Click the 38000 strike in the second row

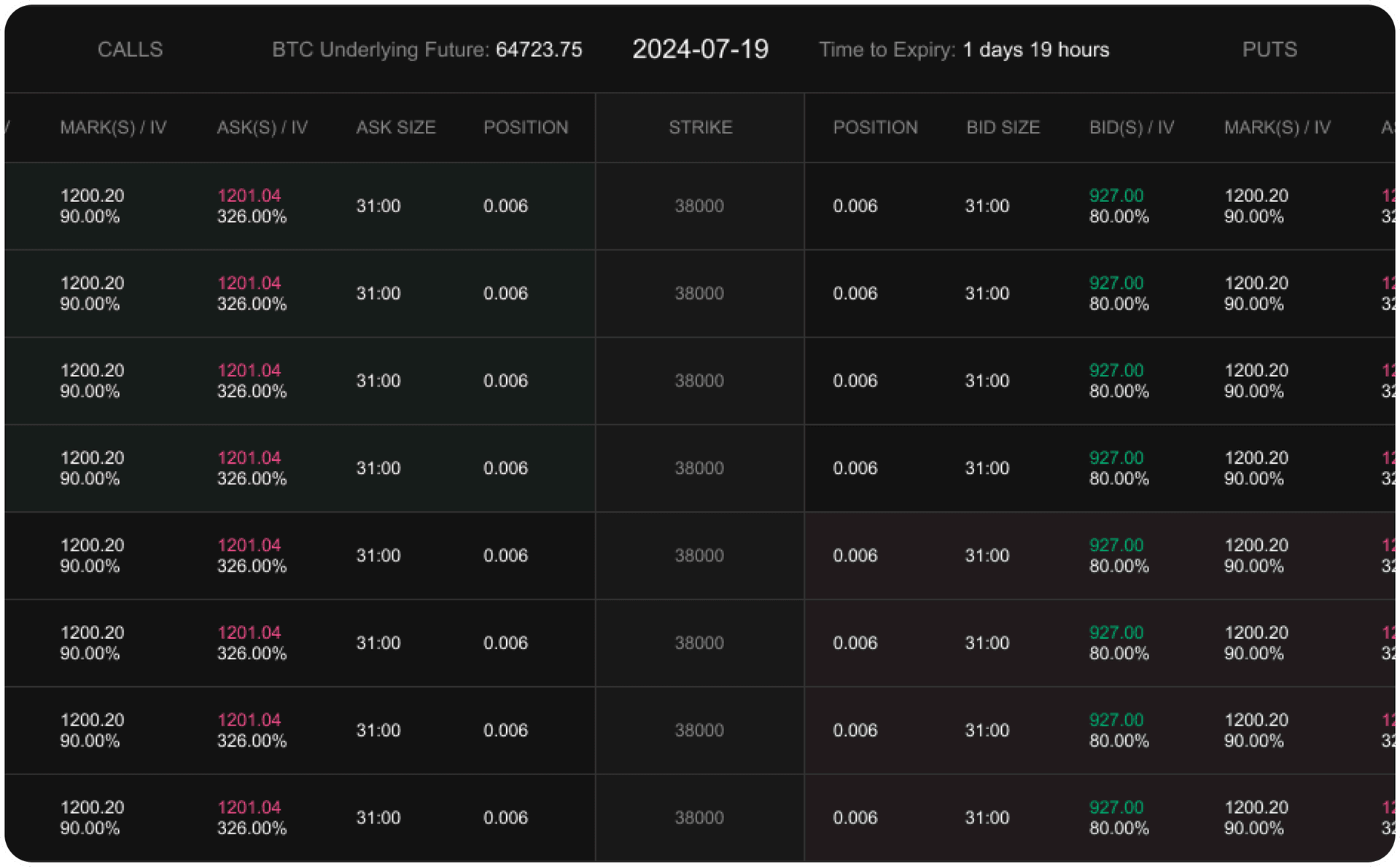coord(699,293)
